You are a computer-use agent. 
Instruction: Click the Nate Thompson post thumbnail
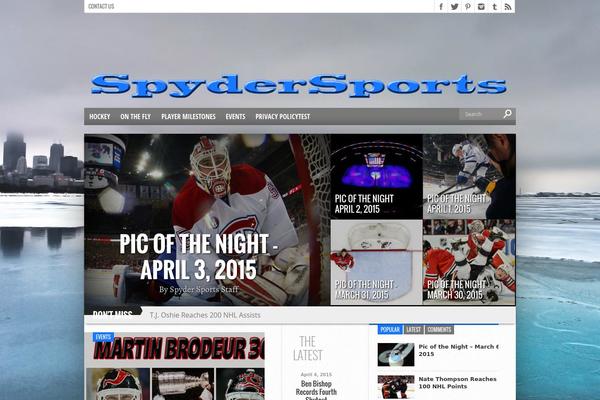[x=396, y=387]
